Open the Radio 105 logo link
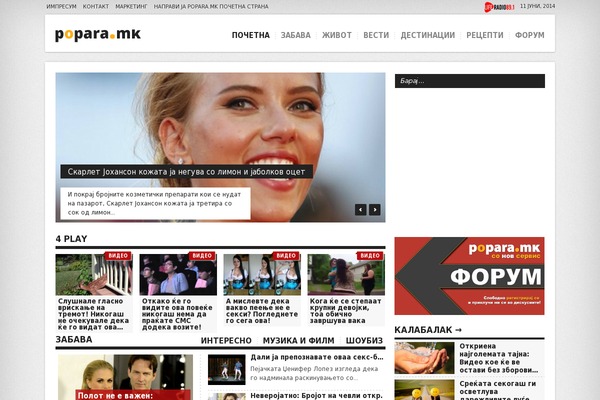The width and height of the screenshot is (600, 400). 498,6
